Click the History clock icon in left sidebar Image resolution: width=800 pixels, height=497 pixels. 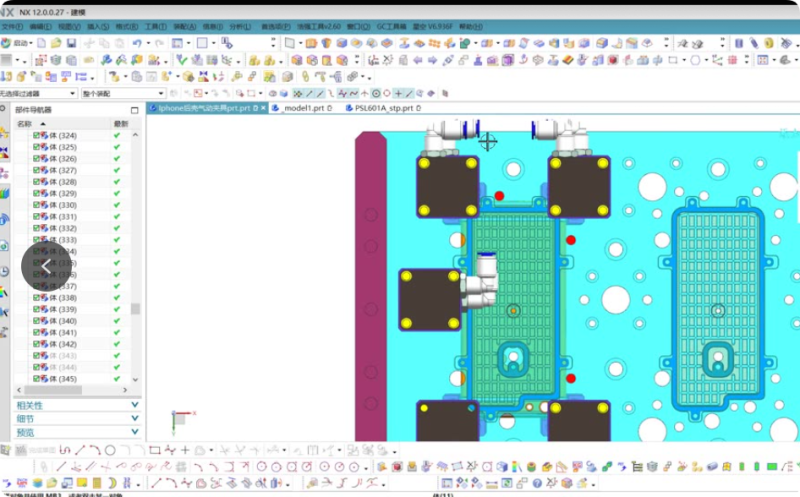(x=5, y=271)
